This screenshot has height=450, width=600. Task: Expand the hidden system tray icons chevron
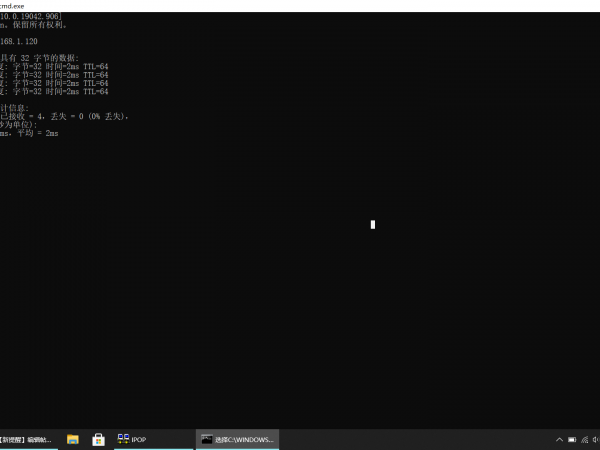point(558,439)
